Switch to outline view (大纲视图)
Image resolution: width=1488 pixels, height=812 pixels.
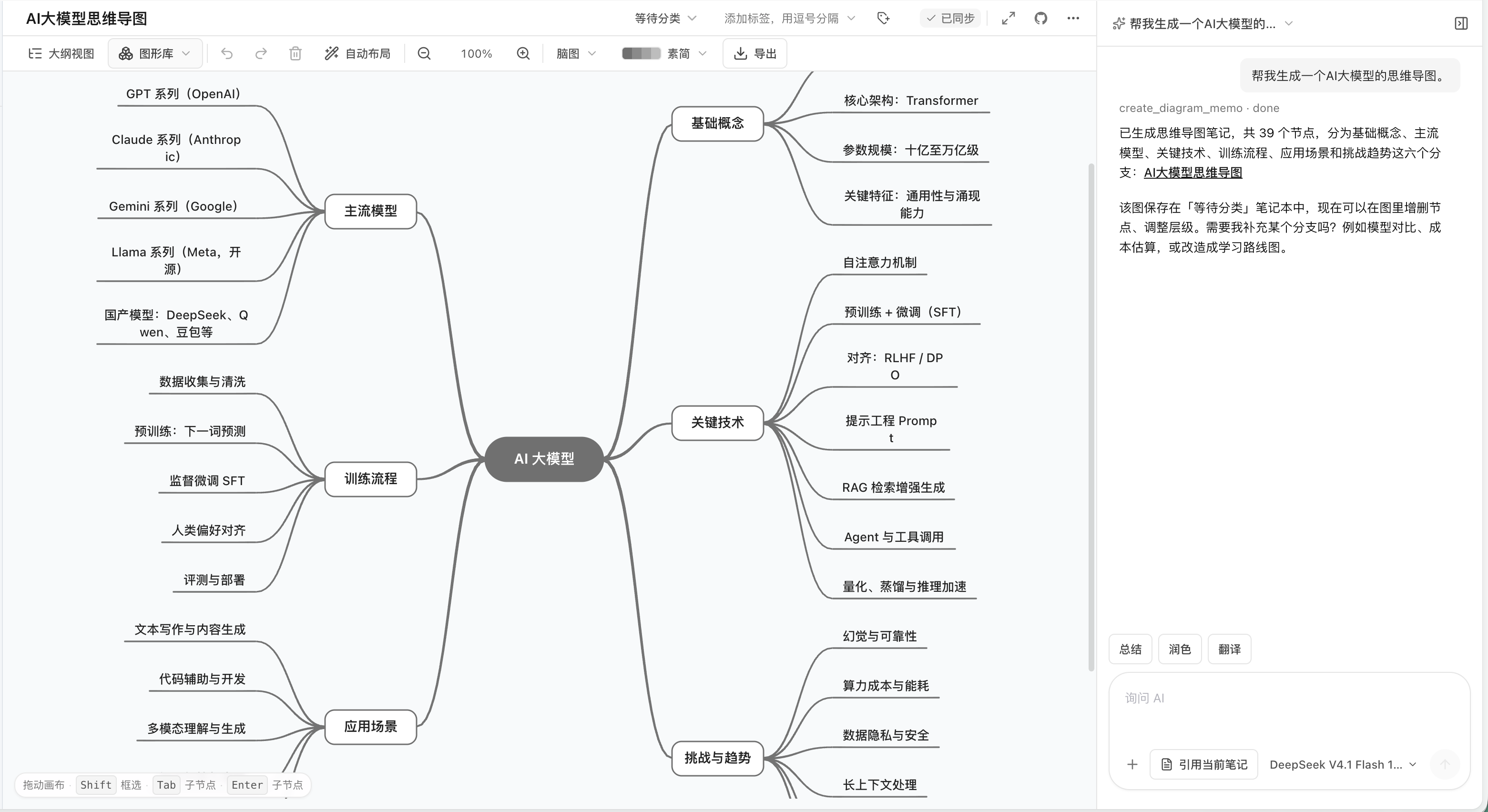coord(61,54)
